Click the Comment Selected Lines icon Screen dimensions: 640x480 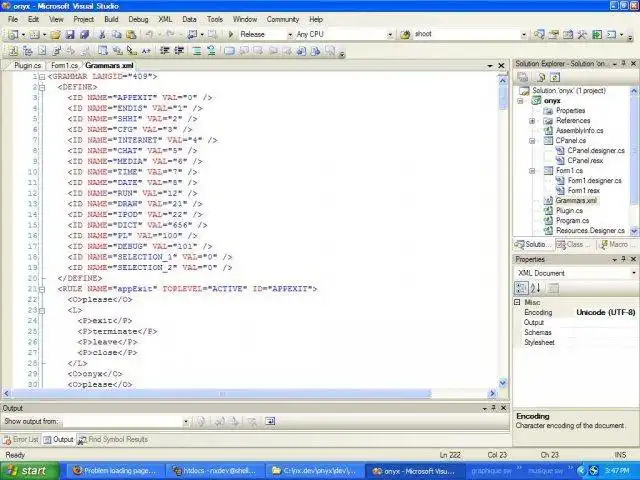point(197,51)
